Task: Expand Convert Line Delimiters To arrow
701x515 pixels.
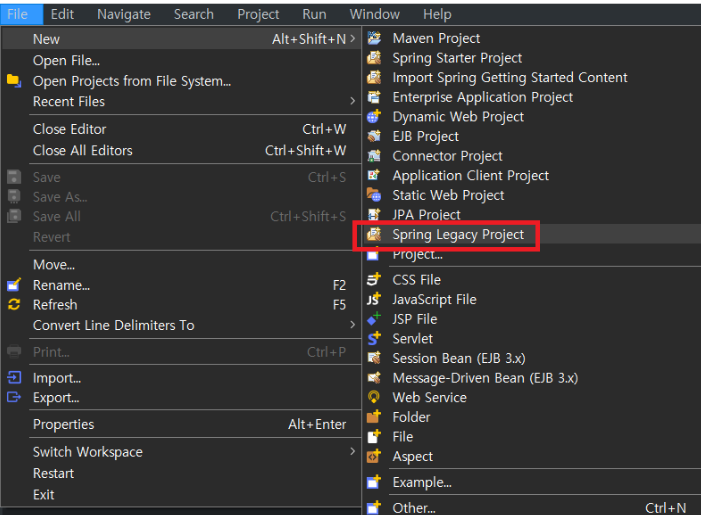Action: [x=352, y=325]
